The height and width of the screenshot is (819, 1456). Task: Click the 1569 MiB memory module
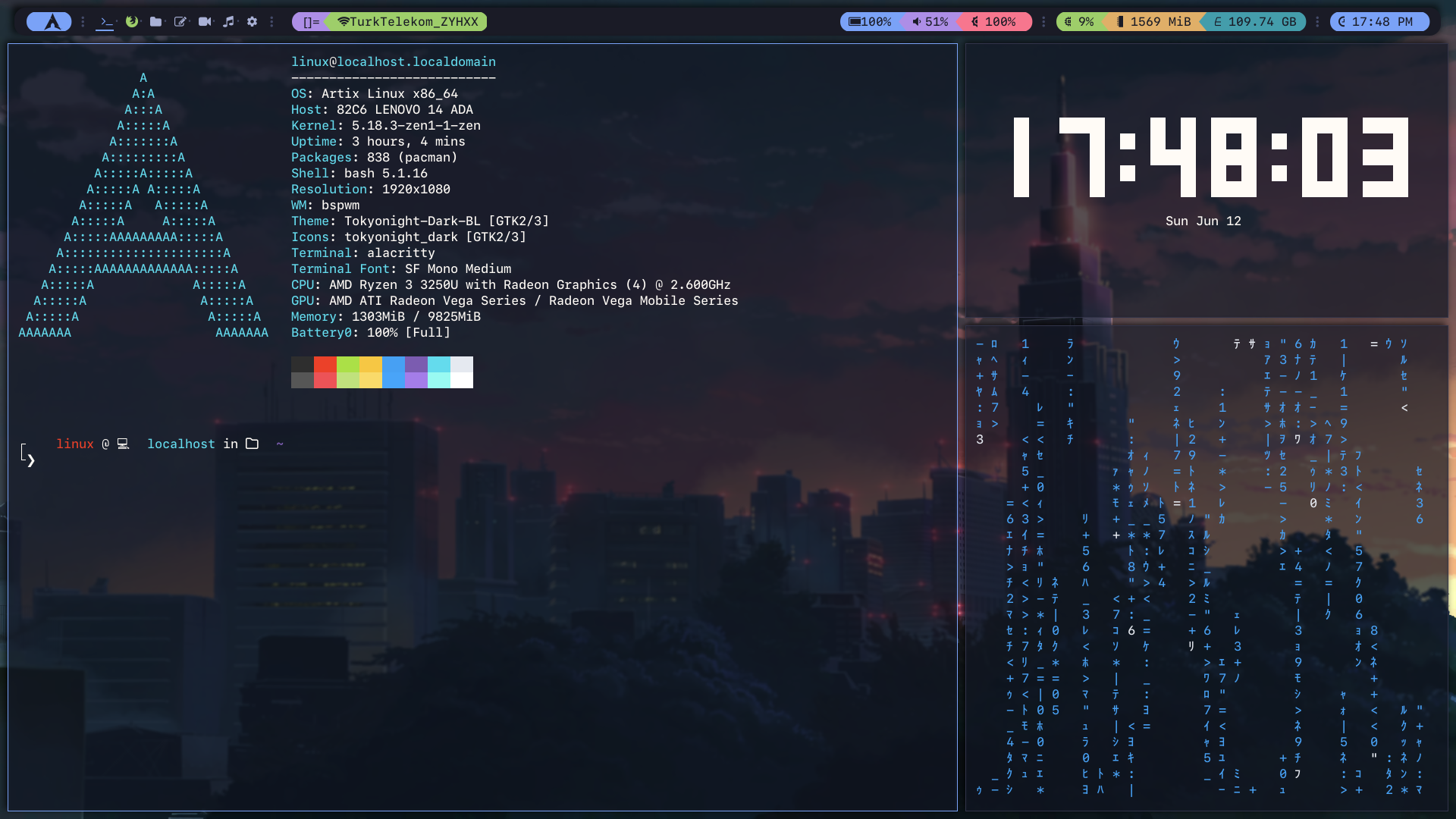coord(1153,22)
